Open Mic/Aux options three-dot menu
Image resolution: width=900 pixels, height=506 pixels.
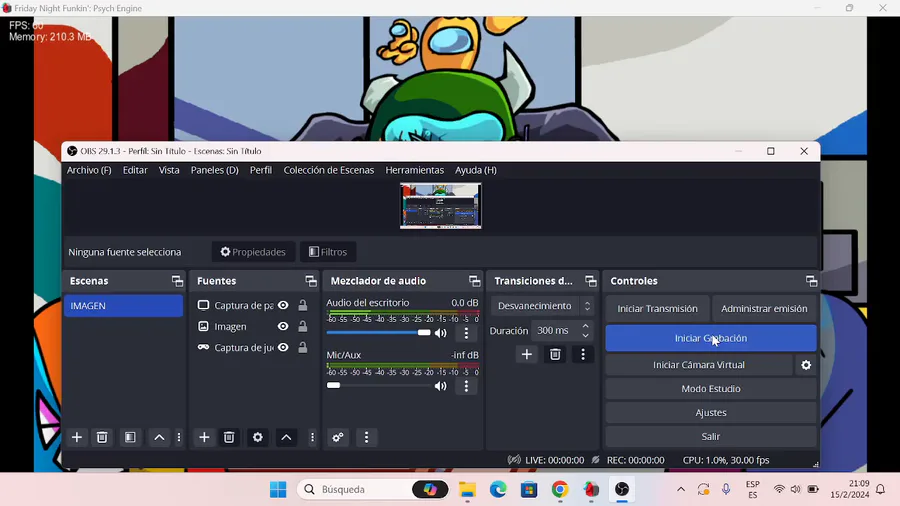(466, 386)
